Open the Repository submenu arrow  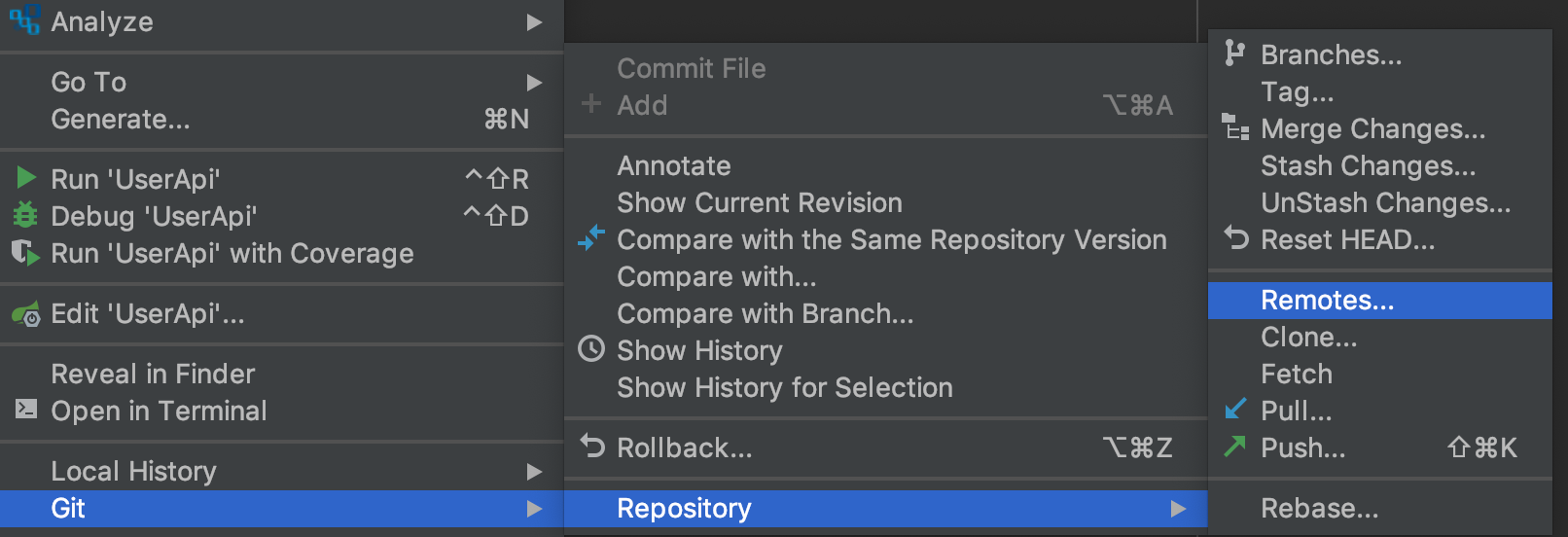tap(1178, 508)
